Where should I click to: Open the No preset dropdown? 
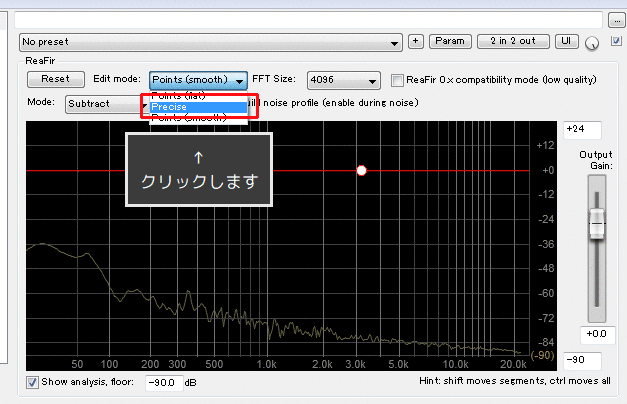pos(211,43)
